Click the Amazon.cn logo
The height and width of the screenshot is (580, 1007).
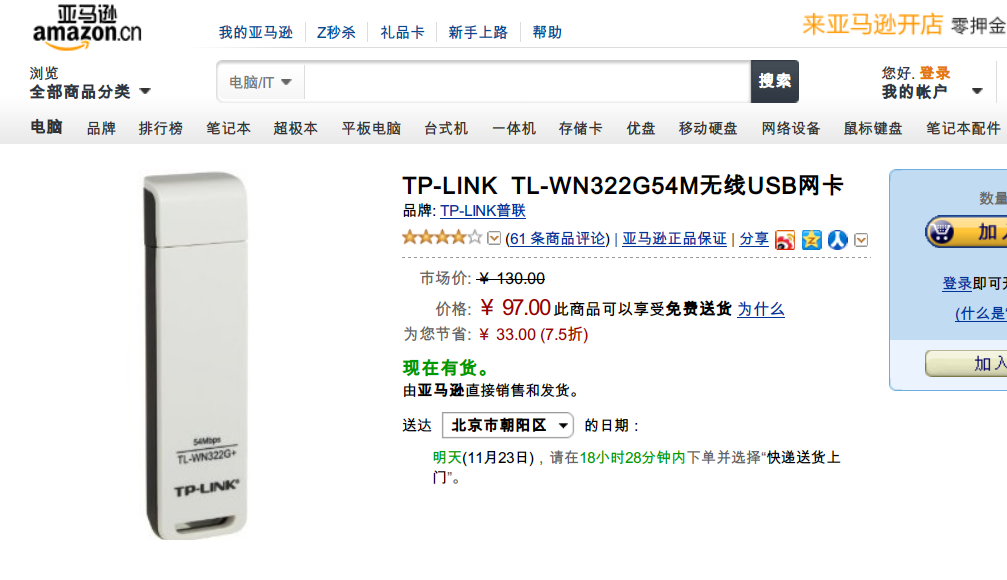pos(87,28)
